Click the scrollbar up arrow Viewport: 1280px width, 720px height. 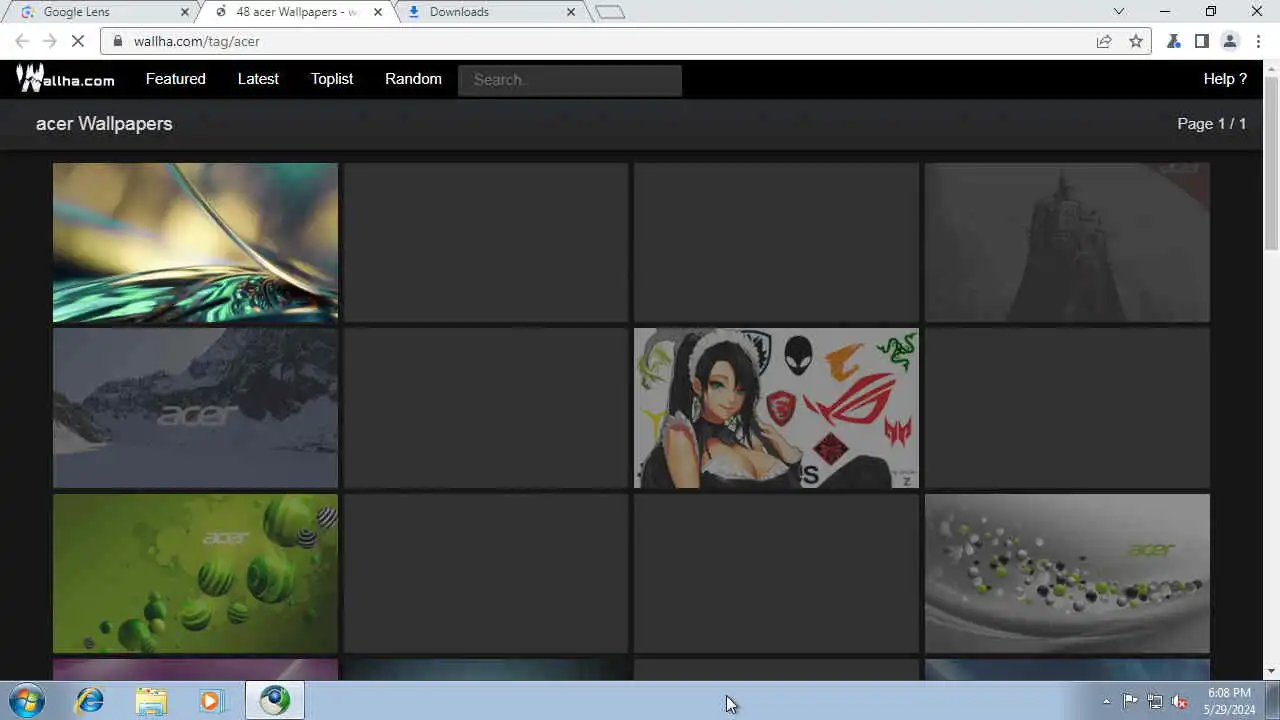click(1271, 68)
